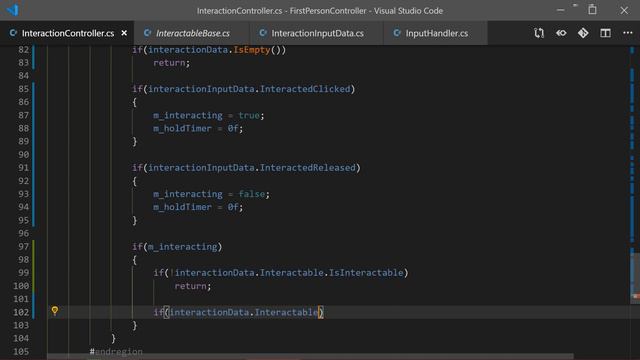Click the C# file icon on InteractionController.cs tab
This screenshot has width=640, height=360.
[13, 33]
